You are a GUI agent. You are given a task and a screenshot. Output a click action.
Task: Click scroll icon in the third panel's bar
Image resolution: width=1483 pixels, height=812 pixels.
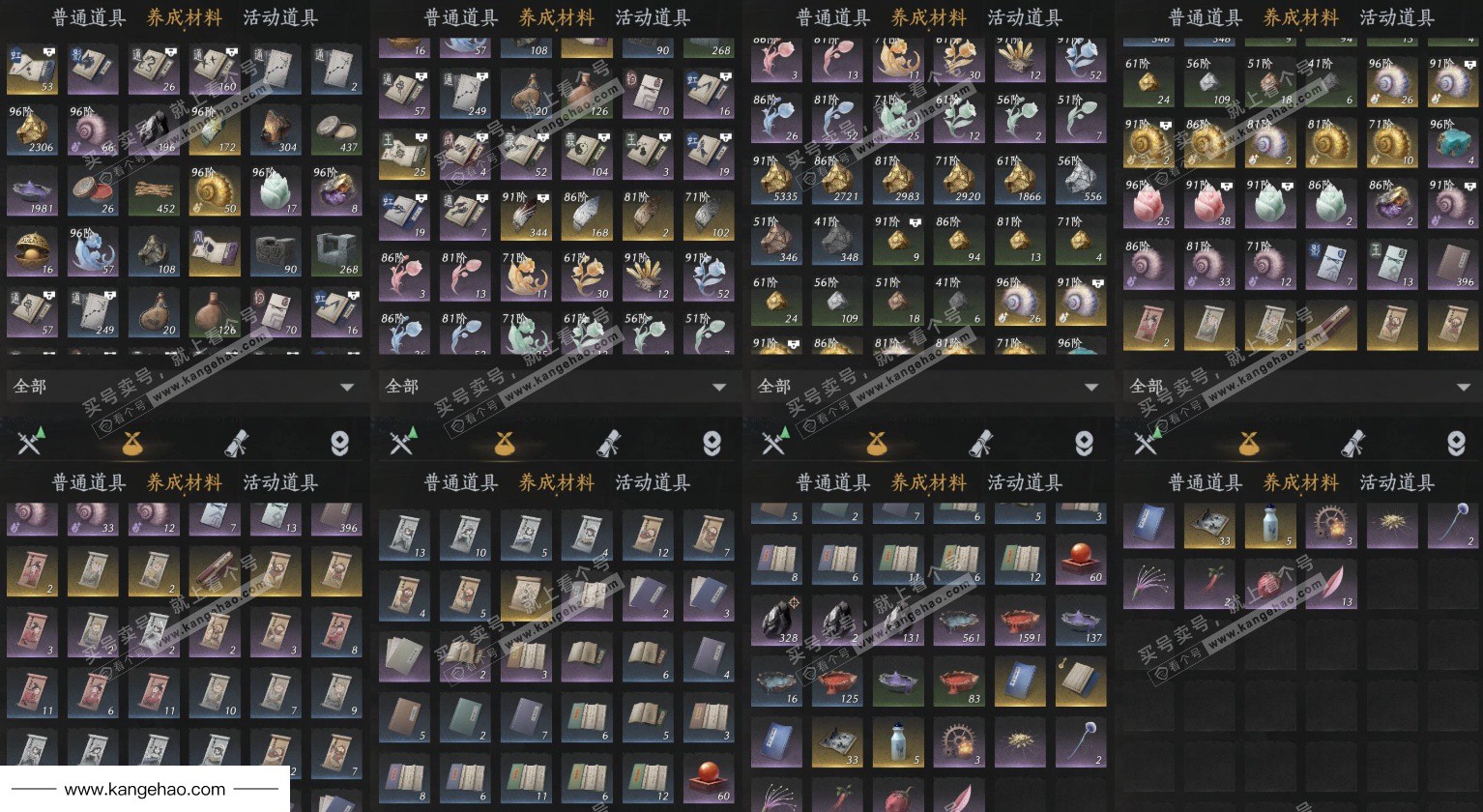click(x=981, y=443)
